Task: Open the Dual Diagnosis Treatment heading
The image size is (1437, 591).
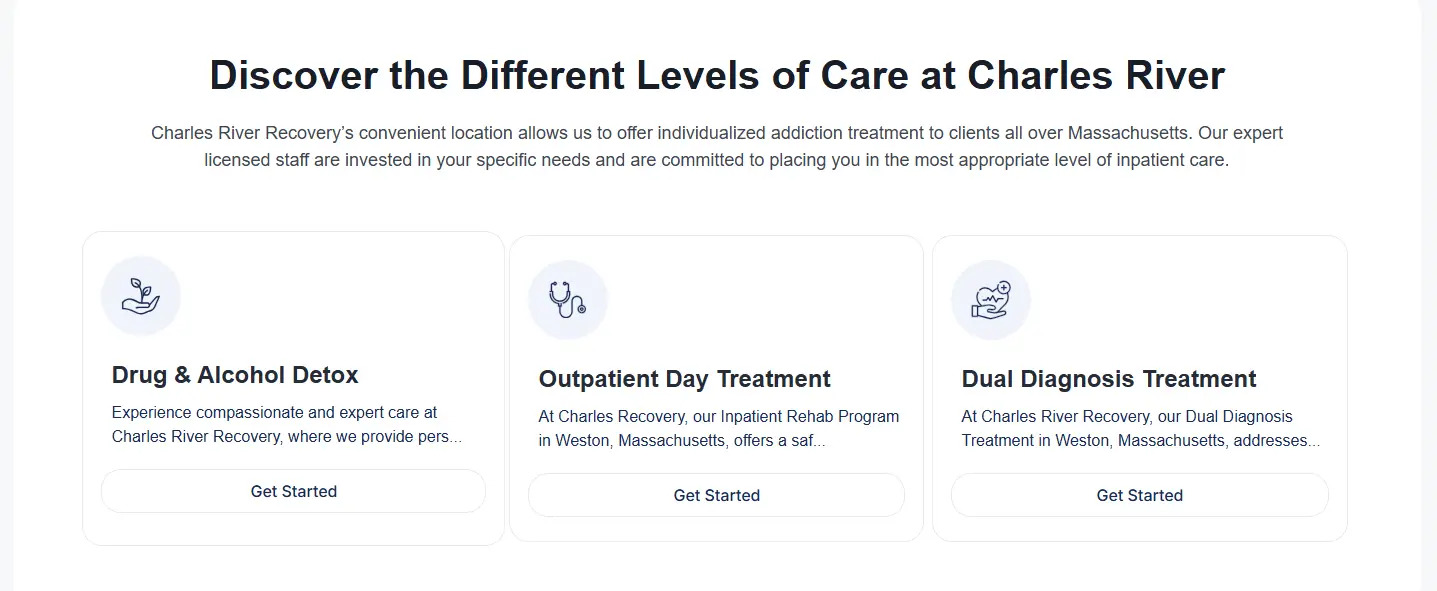Action: [1108, 379]
